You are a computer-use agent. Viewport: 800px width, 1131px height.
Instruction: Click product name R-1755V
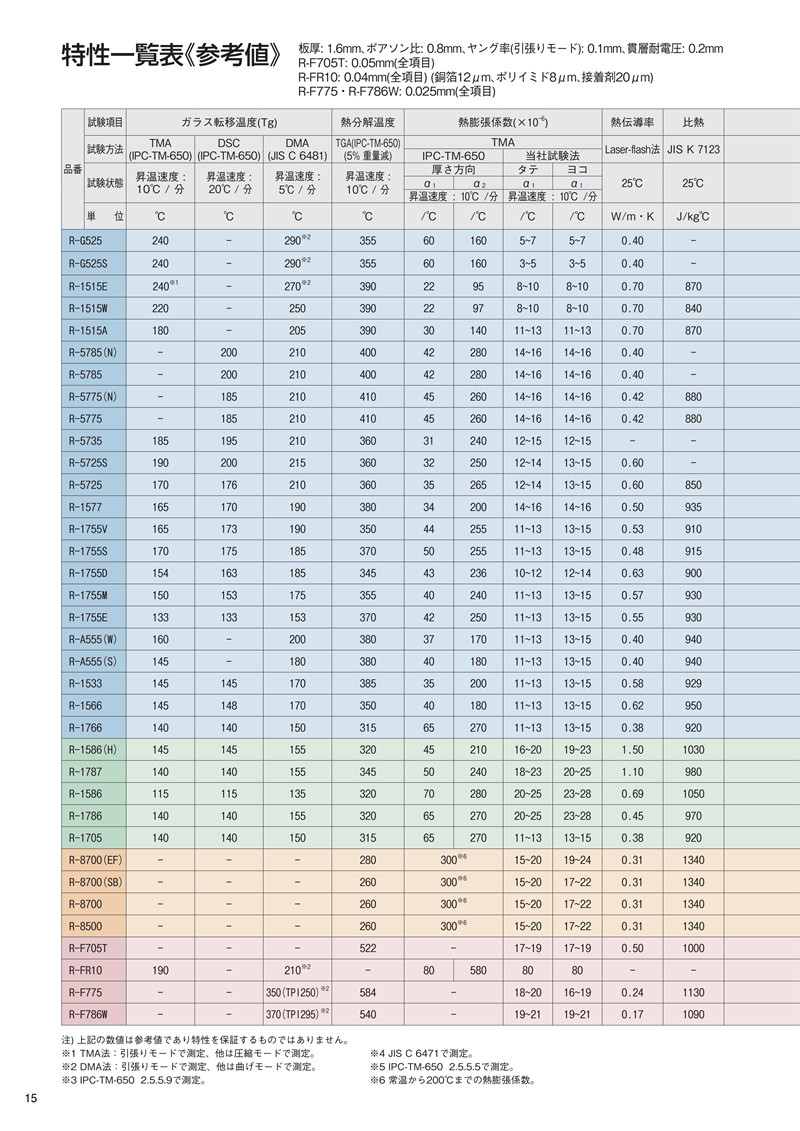[88, 529]
